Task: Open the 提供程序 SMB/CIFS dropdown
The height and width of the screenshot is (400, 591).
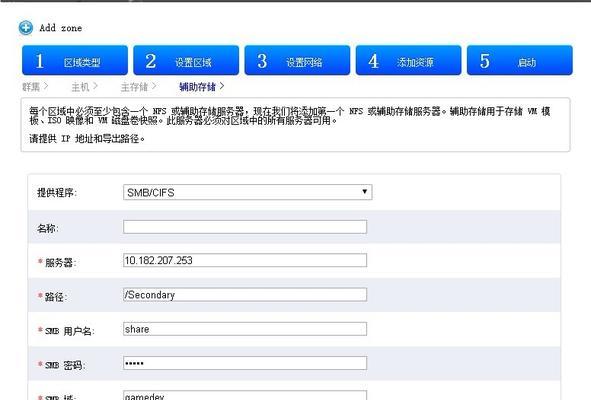Action: pyautogui.click(x=247, y=192)
